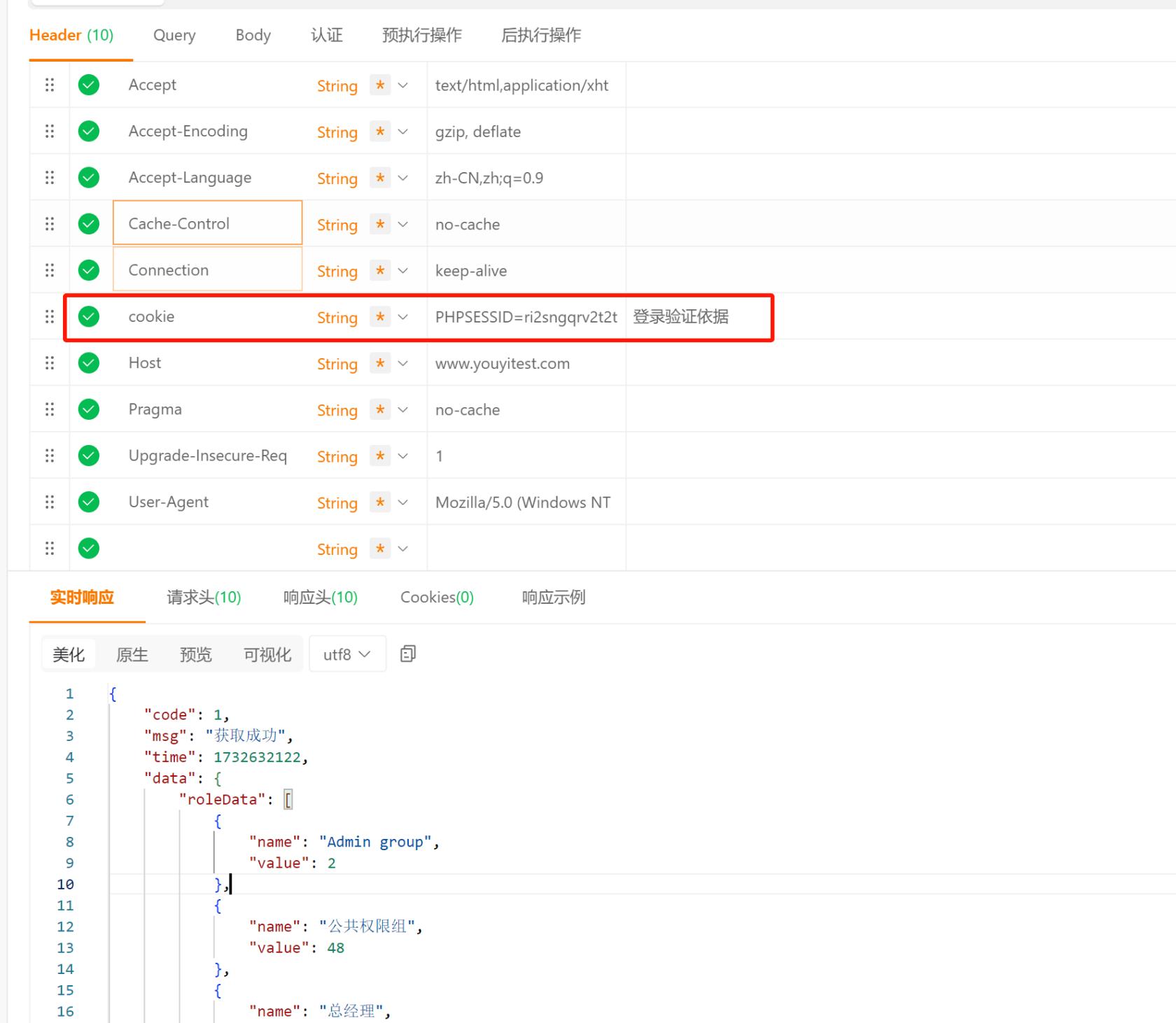The width and height of the screenshot is (1176, 1023).
Task: Disable the User-Agent header checkmark
Action: click(89, 502)
